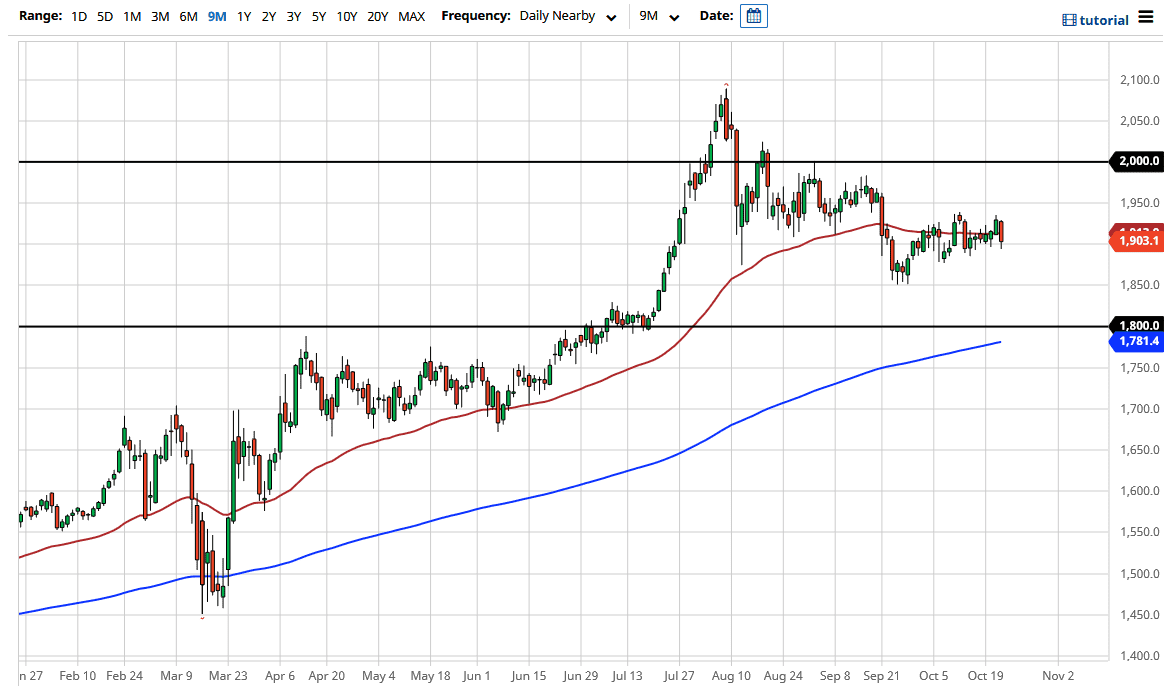Set range to 10Y
Screen dimensions: 1167x691
(x=347, y=16)
